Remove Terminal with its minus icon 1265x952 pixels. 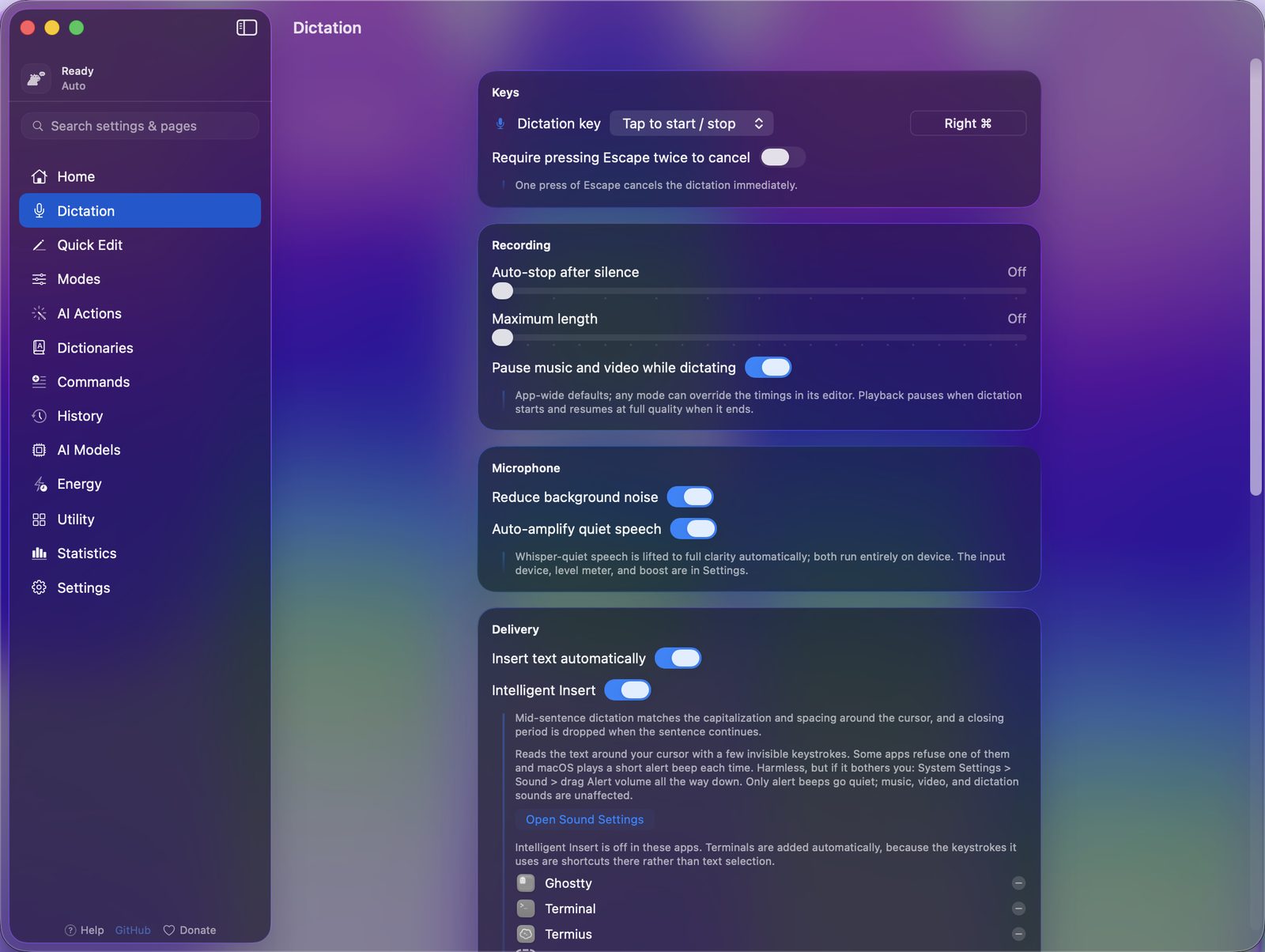tap(1018, 909)
